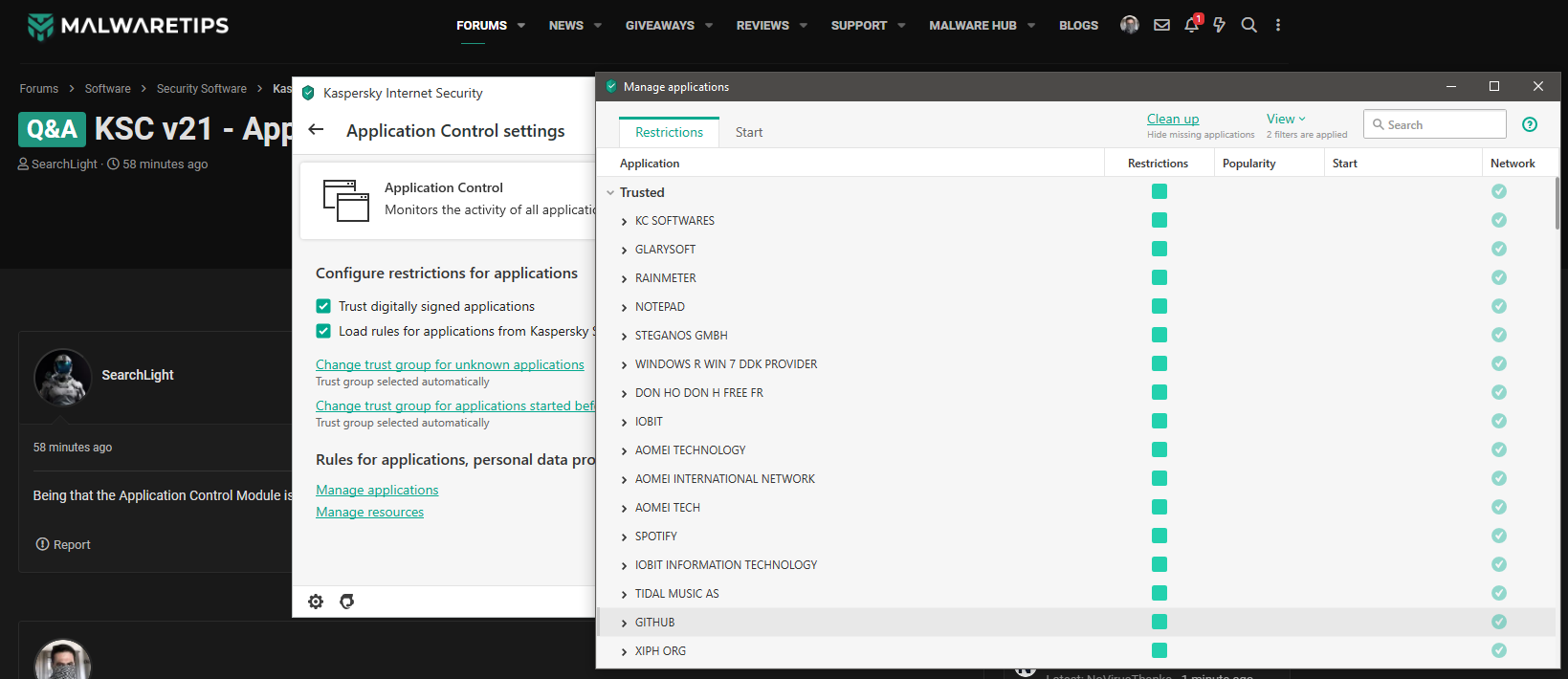Open the Manage resources link

point(369,512)
